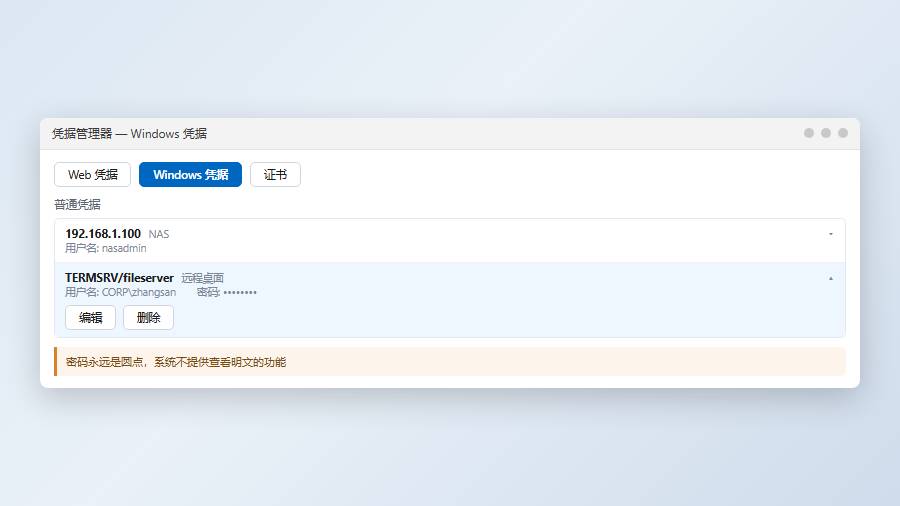Screen dimensions: 900x506
Task: Click the 删除 button for TERMSRV/fileserver
Action: click(x=149, y=318)
